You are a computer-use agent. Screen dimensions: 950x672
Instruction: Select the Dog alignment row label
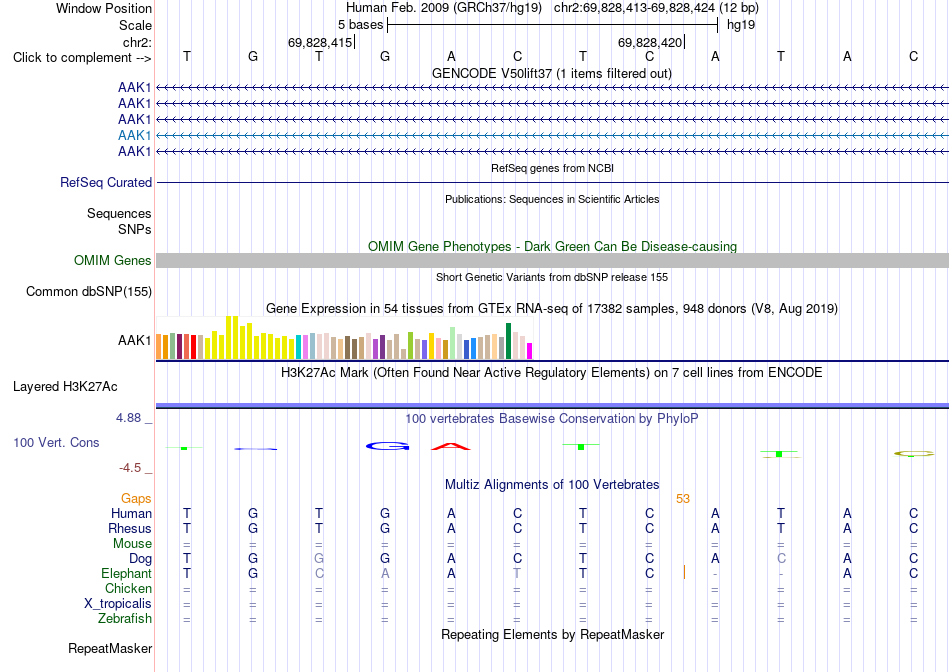pyautogui.click(x=140, y=558)
